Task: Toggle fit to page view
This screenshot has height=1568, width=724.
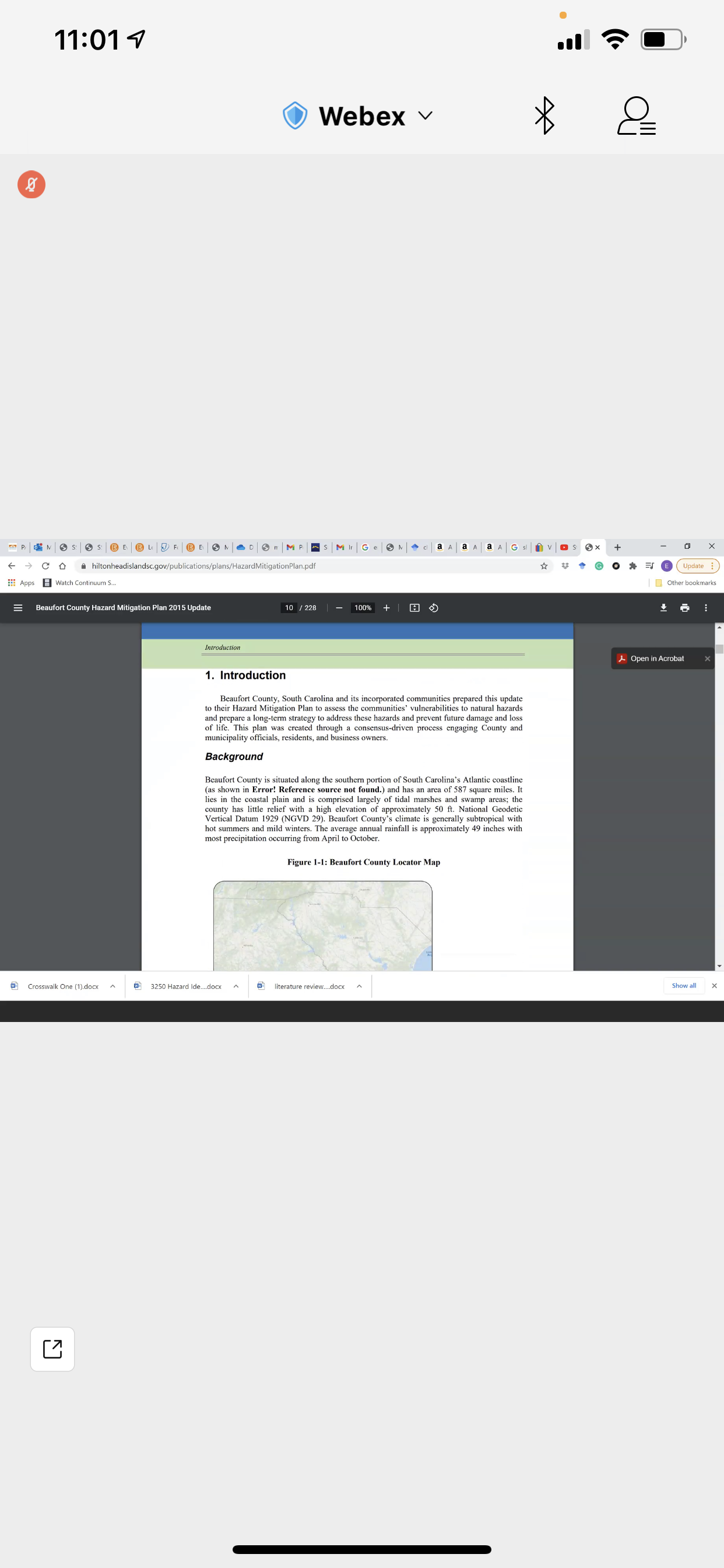Action: (x=414, y=607)
